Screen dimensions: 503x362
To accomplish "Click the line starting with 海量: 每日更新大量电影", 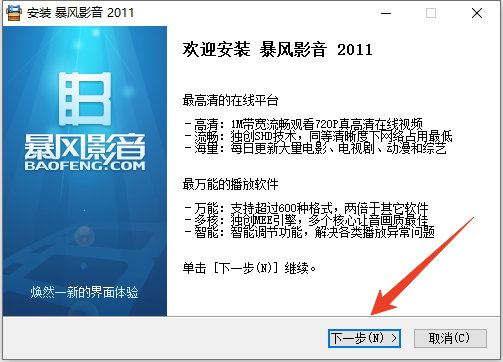I will click(x=315, y=148).
